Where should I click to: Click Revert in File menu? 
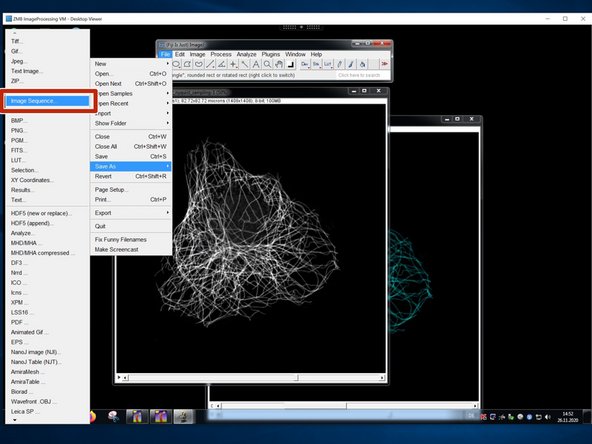pyautogui.click(x=131, y=176)
